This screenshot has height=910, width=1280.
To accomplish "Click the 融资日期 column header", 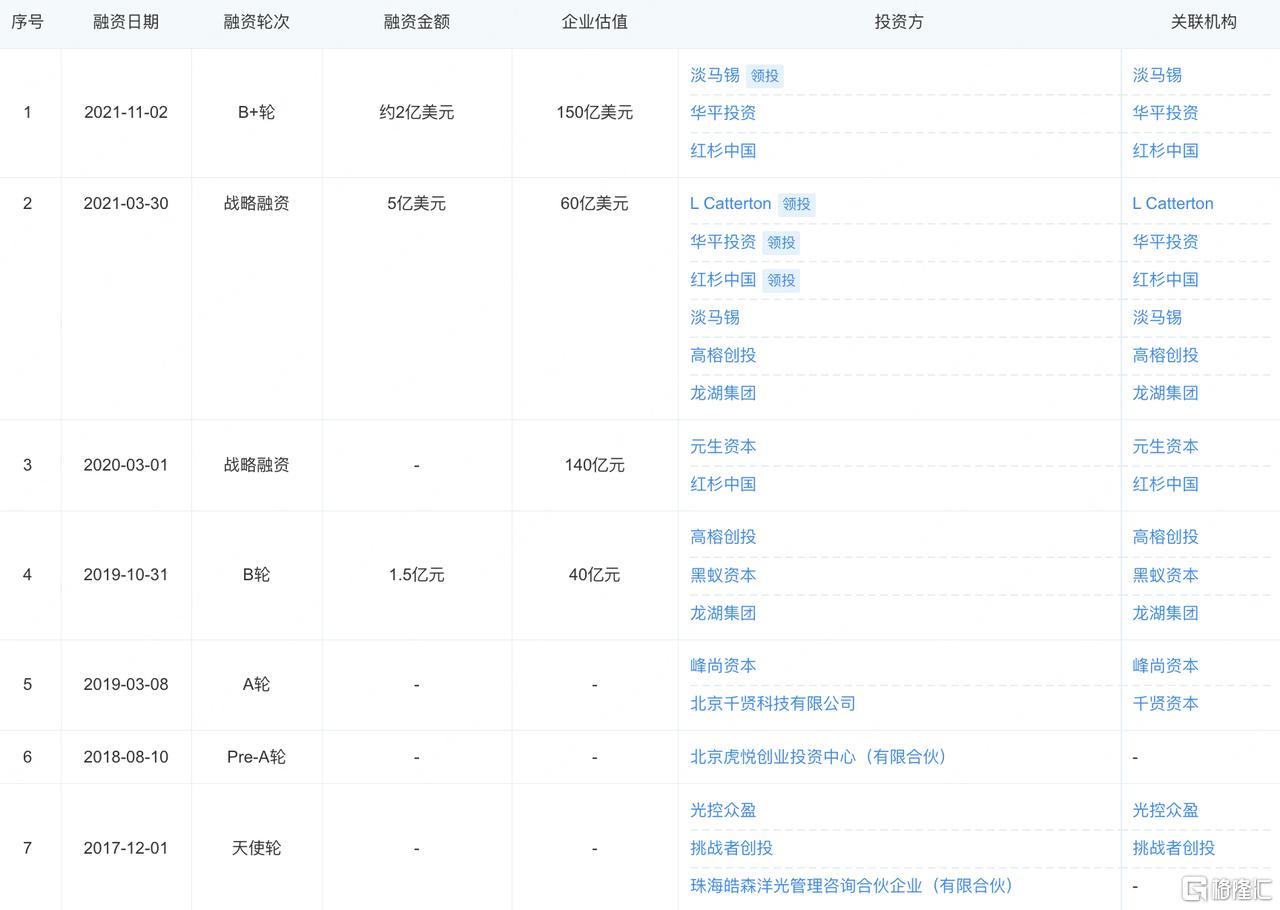I will tap(126, 22).
